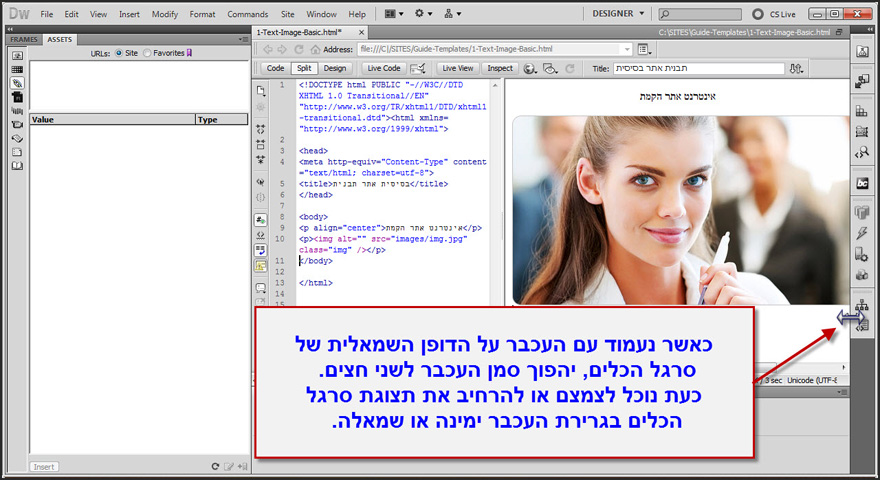Toggle line numbers icon in coding toolbar
The image size is (880, 480).
(x=260, y=220)
